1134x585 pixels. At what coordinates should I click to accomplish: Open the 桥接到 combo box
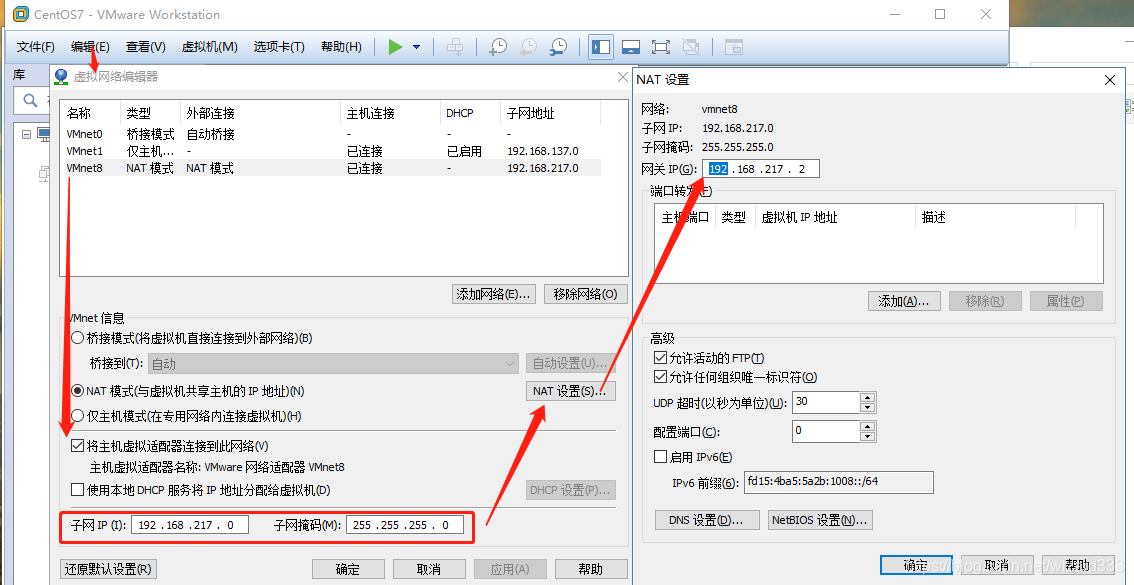(x=334, y=364)
